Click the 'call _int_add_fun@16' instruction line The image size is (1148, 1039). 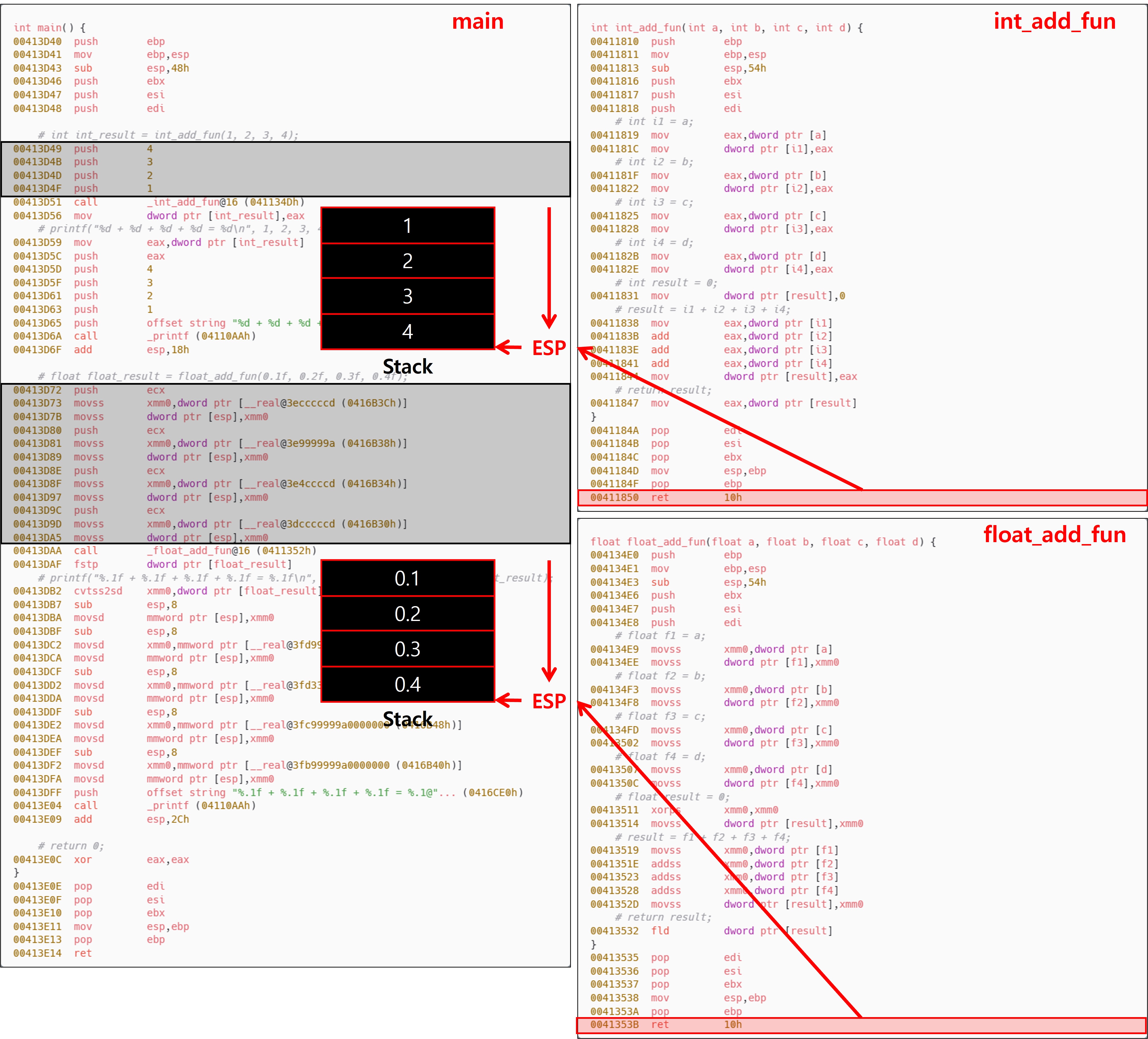pos(159,202)
